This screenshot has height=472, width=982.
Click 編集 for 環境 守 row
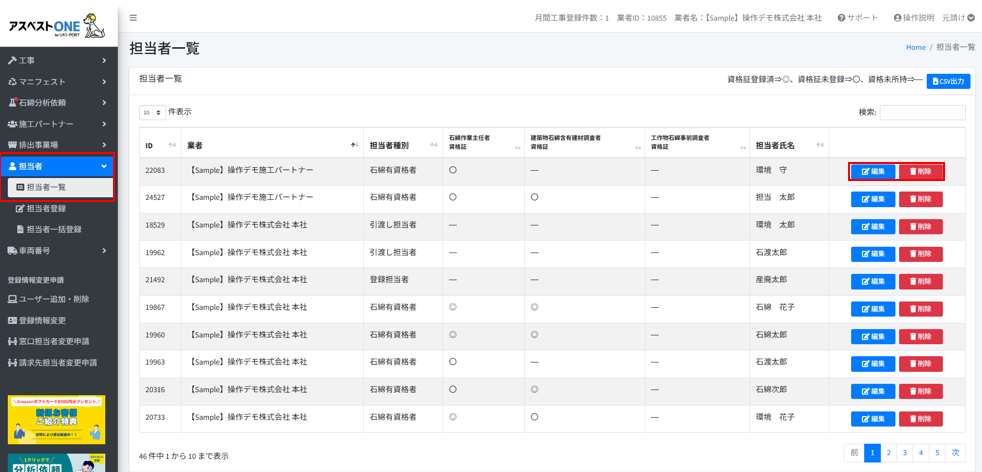click(873, 172)
